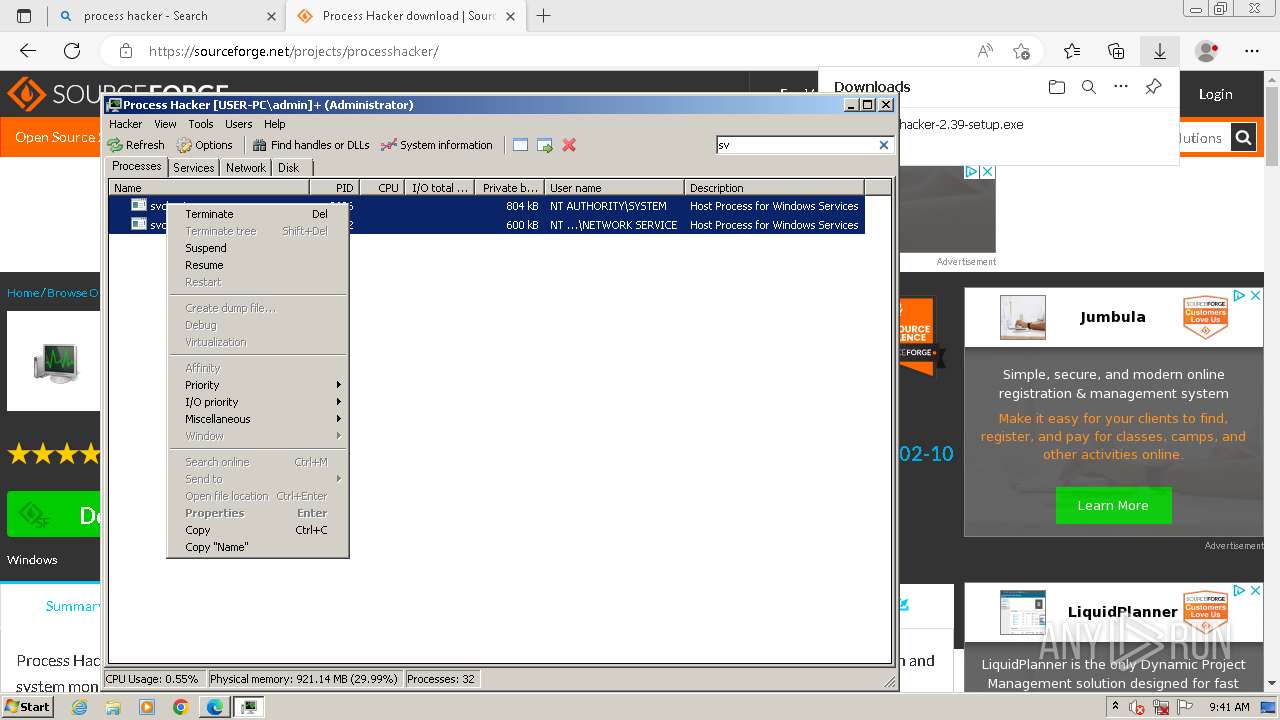Image resolution: width=1280 pixels, height=720 pixels.
Task: Sort by the I/O total column header
Action: [x=439, y=188]
